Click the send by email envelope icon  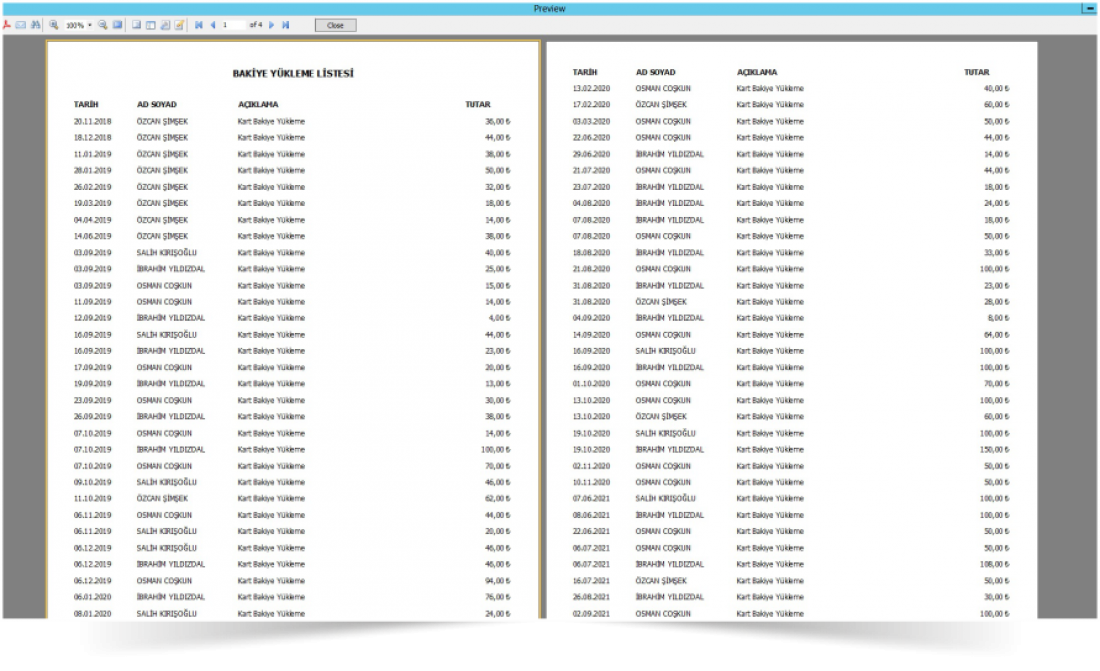21,24
